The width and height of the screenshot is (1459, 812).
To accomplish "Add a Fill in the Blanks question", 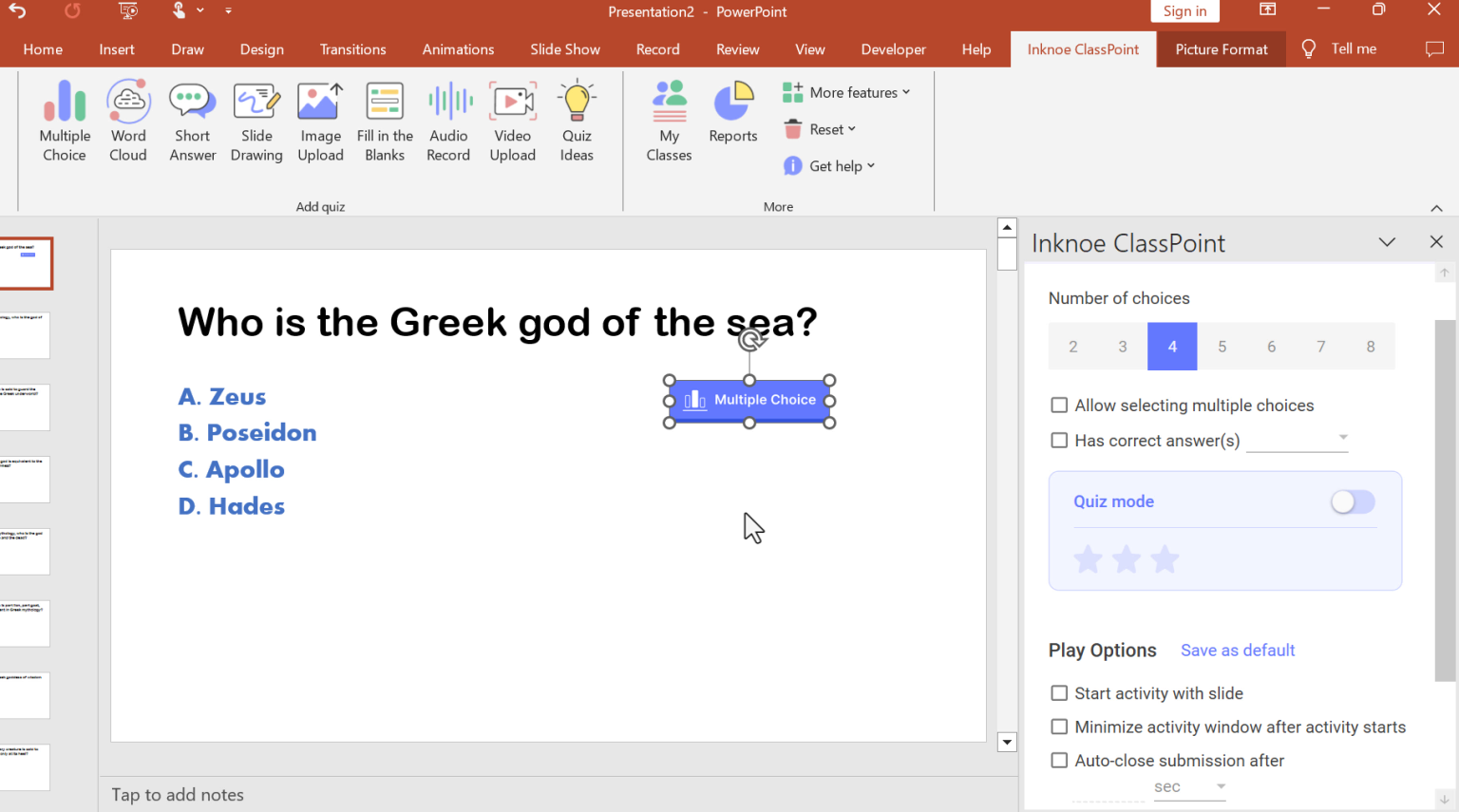I will point(385,119).
